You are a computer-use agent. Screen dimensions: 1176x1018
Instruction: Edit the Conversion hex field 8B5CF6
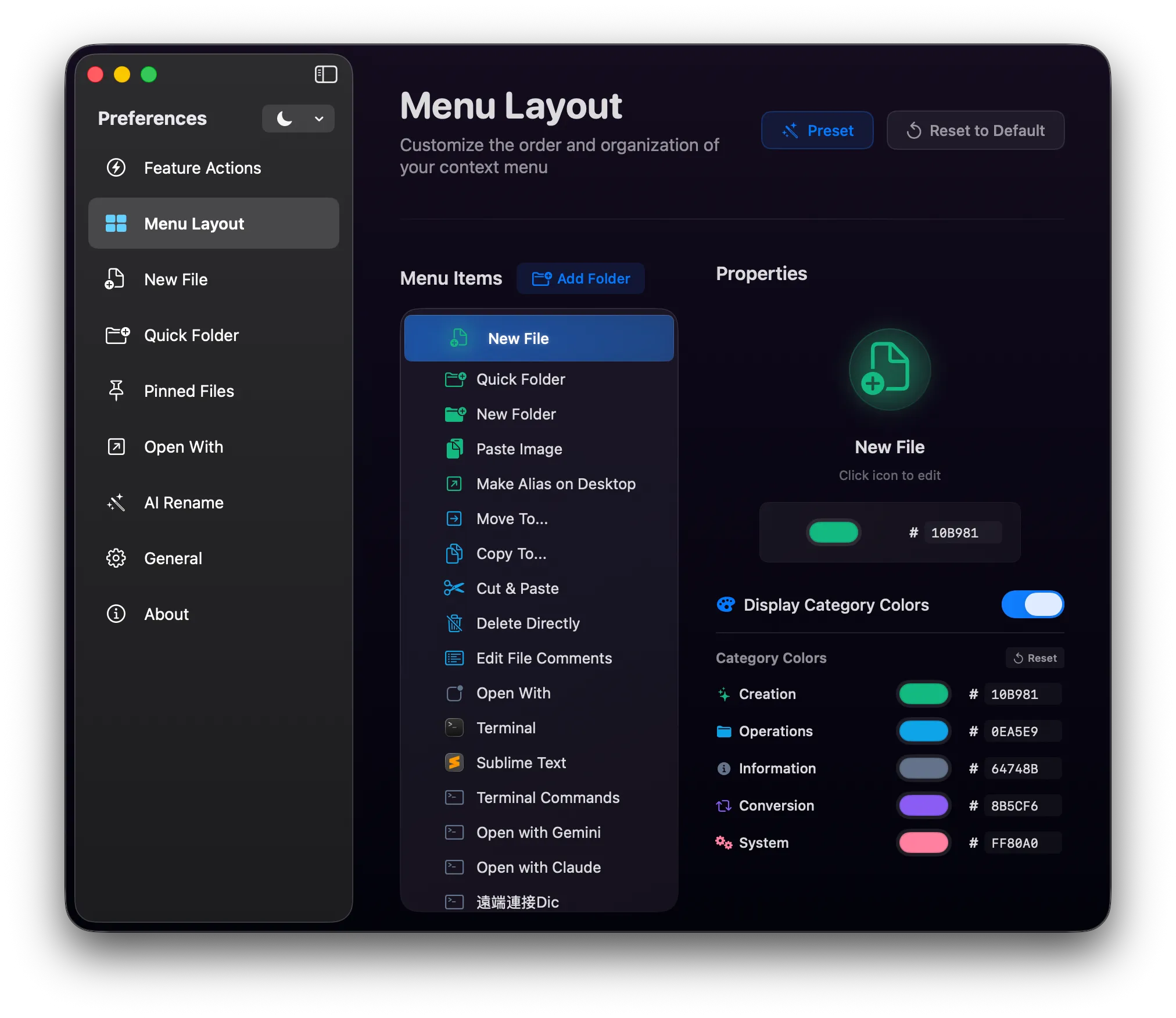pyautogui.click(x=1023, y=805)
